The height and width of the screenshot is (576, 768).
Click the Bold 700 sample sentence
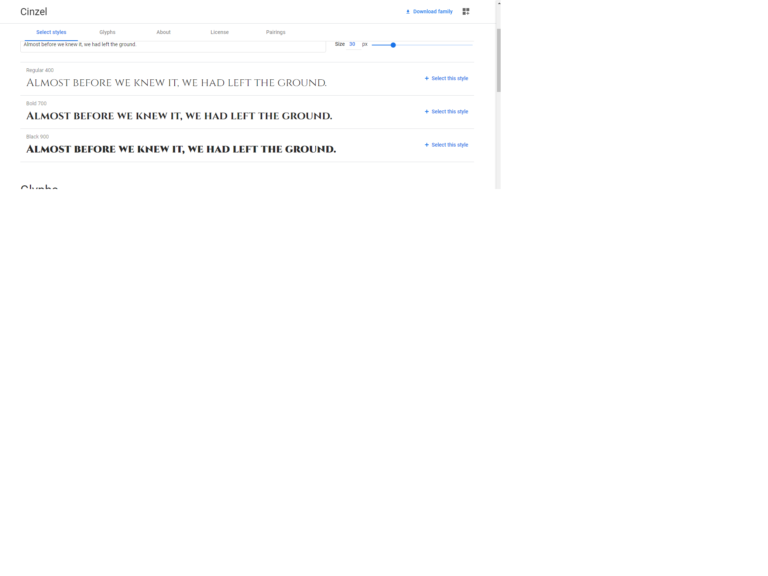179,116
